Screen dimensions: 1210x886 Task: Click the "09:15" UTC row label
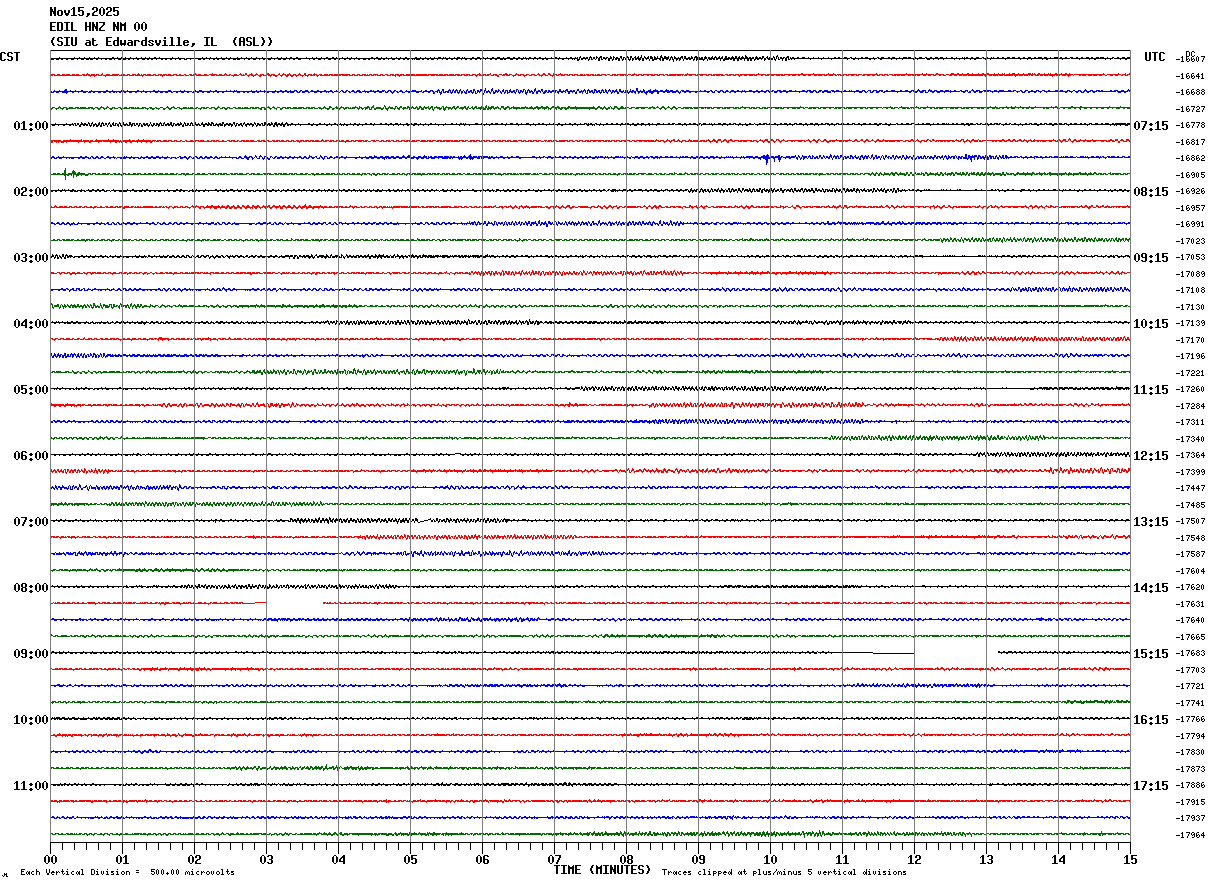1151,258
